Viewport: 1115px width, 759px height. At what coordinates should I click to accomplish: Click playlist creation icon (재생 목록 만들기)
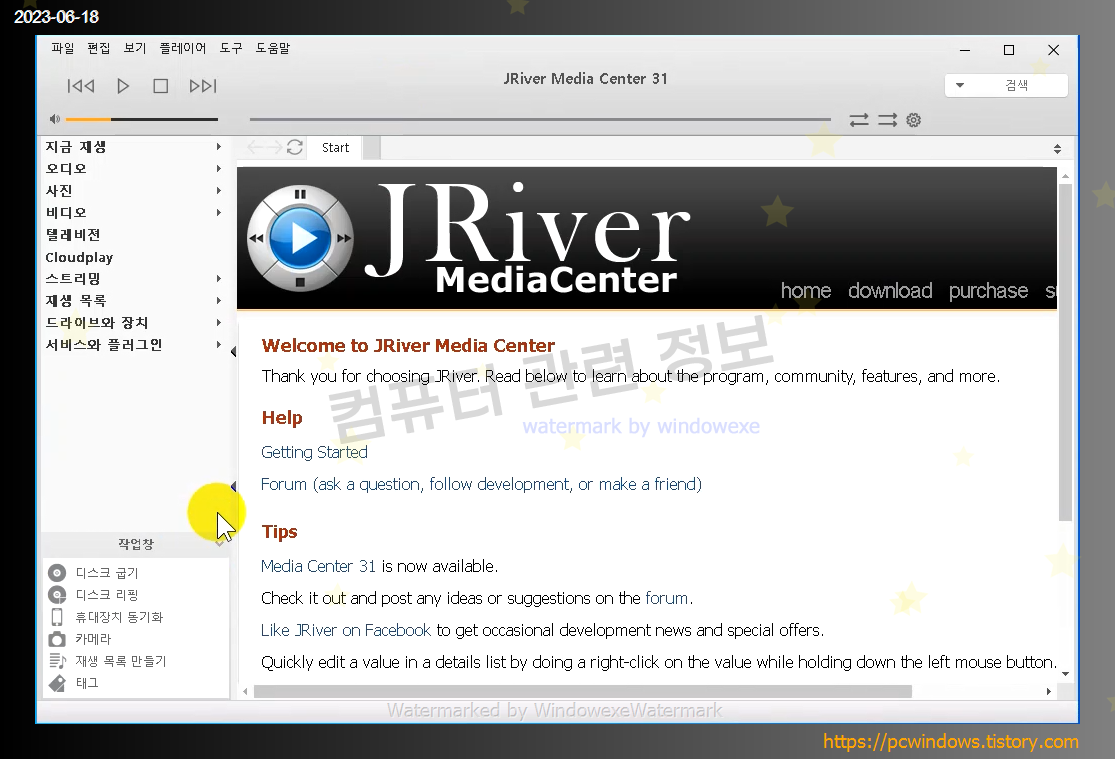57,661
